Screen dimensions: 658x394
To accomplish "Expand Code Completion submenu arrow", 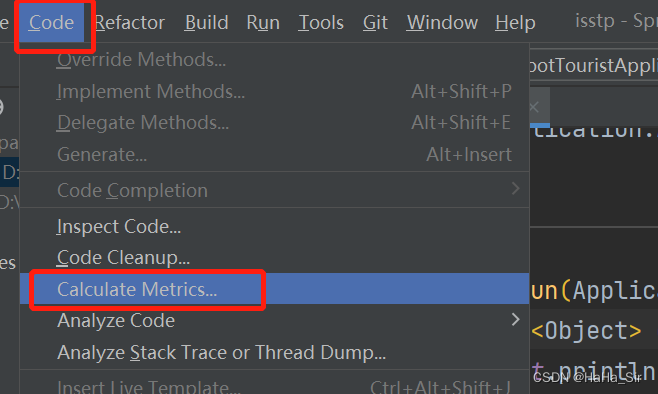I will (516, 189).
